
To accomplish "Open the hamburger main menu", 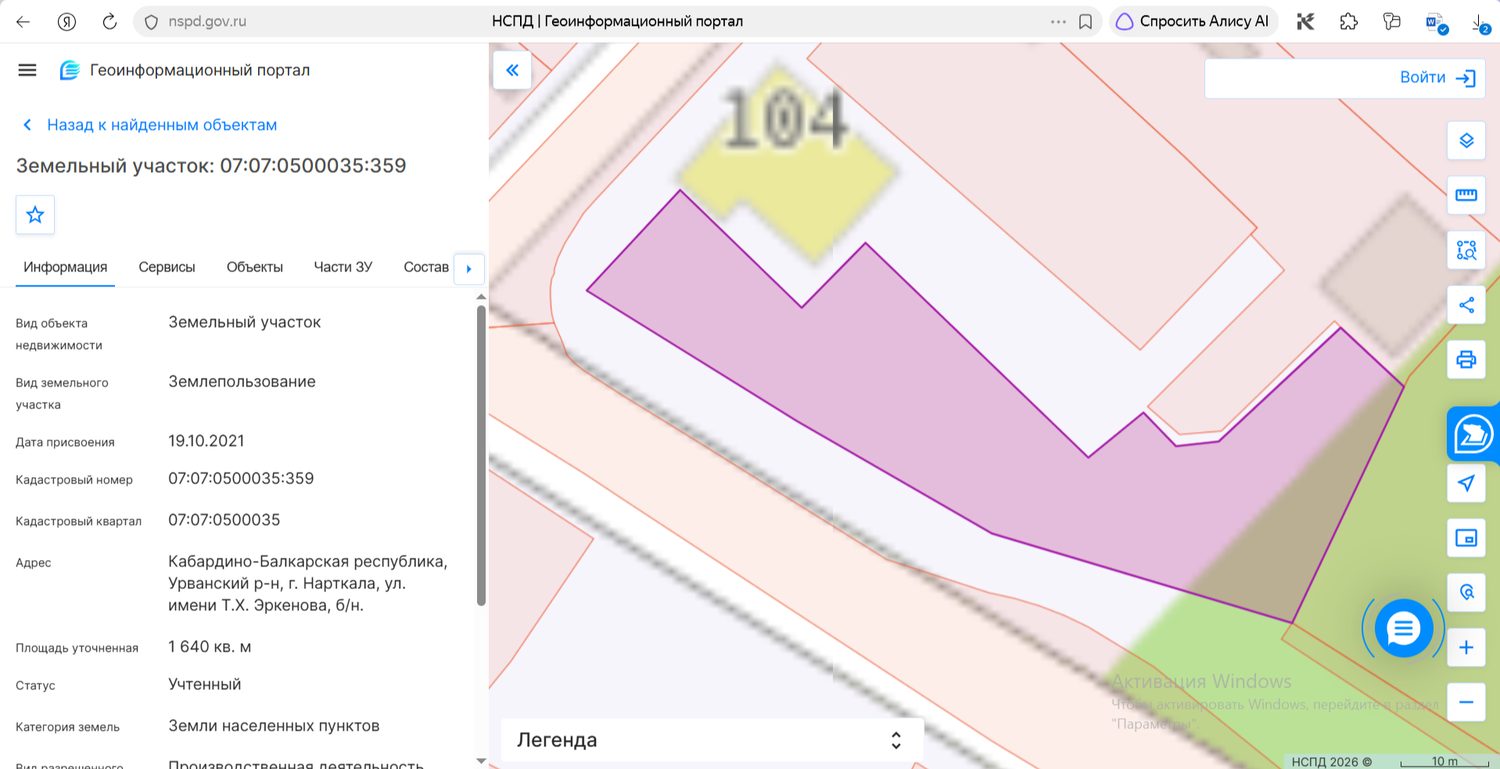I will coord(27,70).
